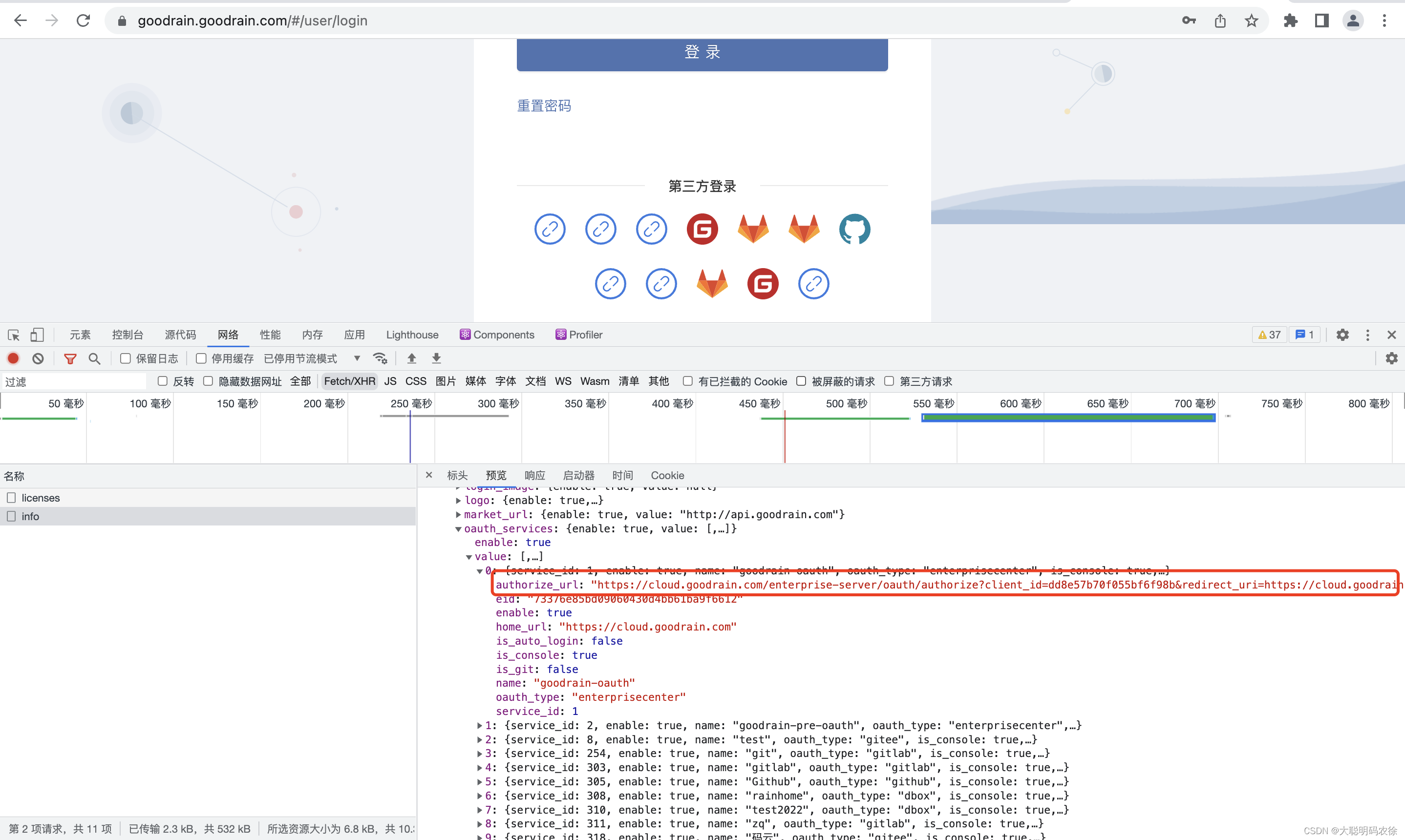Image resolution: width=1405 pixels, height=840 pixels.
Task: Click the network filter funnel icon
Action: coord(70,358)
